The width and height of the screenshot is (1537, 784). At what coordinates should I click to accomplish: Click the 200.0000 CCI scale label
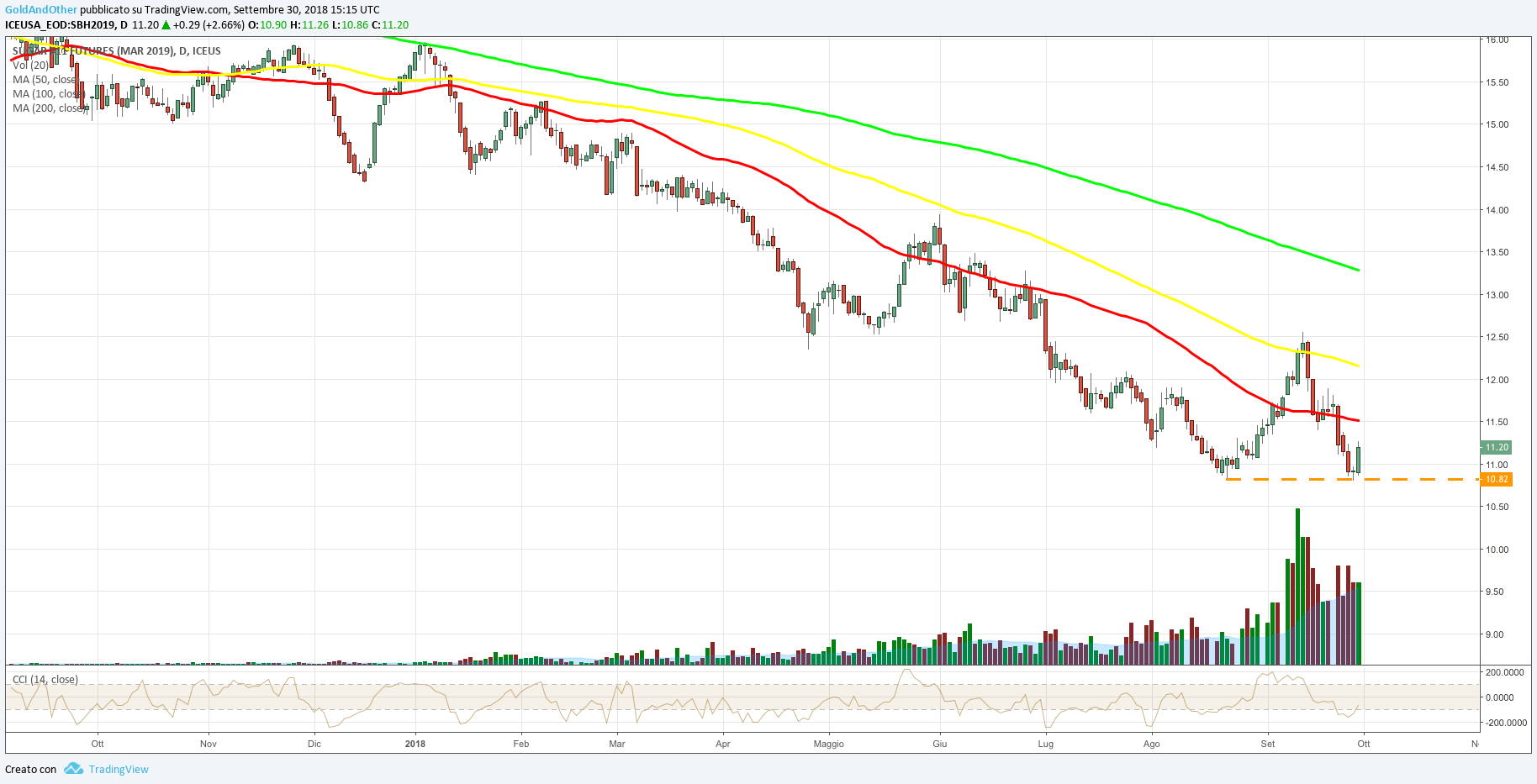point(1504,672)
